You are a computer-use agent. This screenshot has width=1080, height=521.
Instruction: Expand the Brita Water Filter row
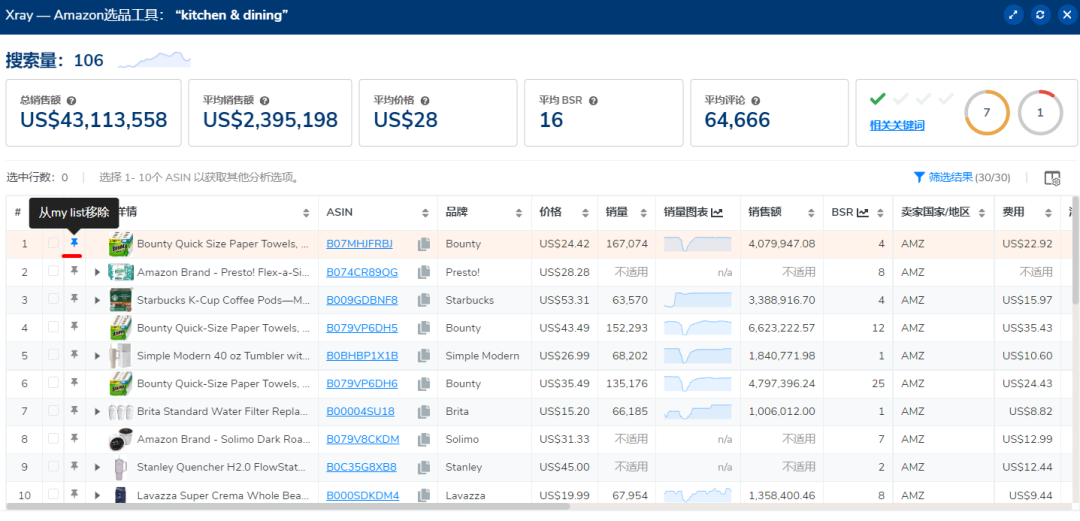(97, 412)
